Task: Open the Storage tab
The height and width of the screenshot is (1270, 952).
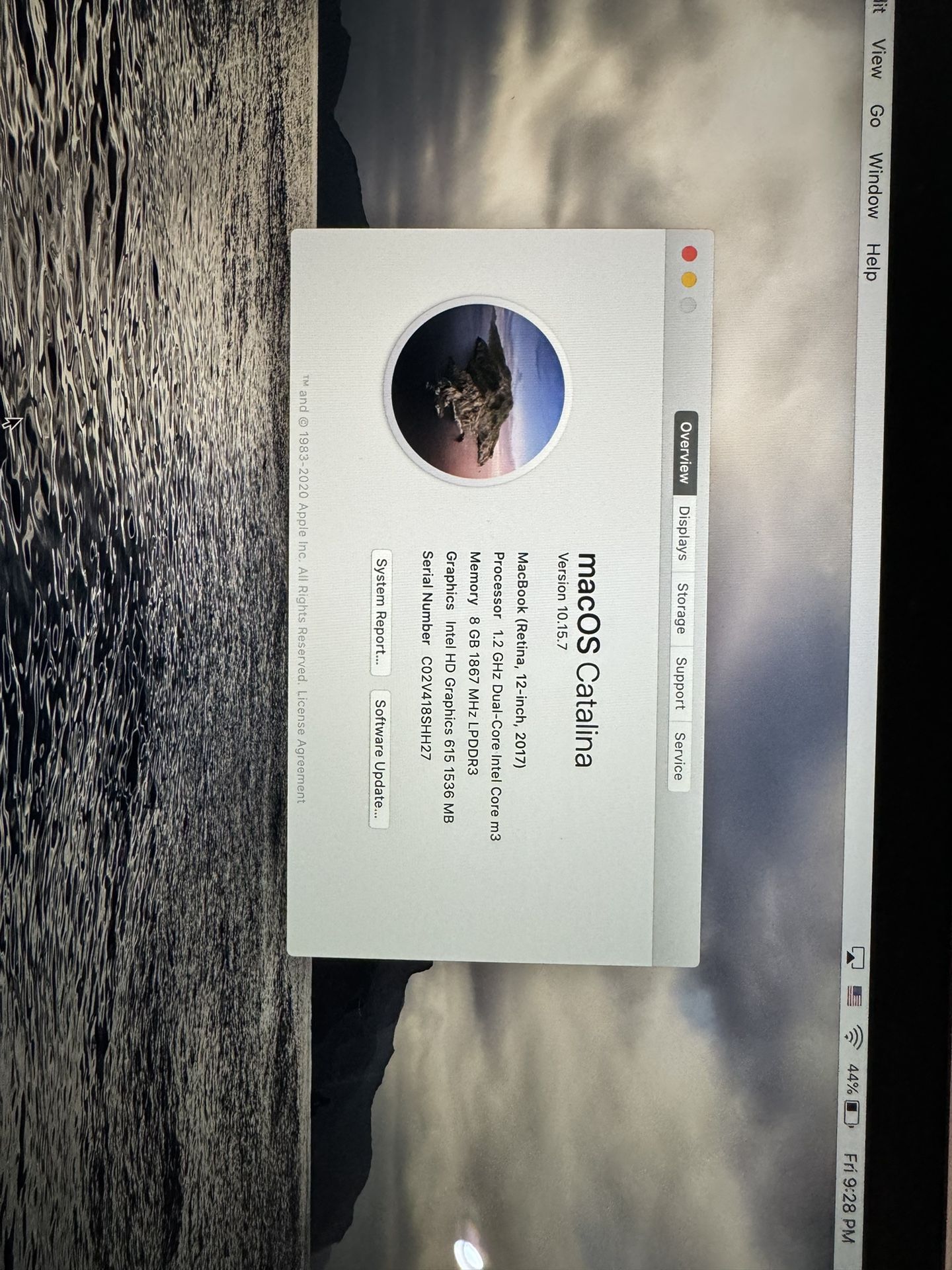Action: coord(682,609)
